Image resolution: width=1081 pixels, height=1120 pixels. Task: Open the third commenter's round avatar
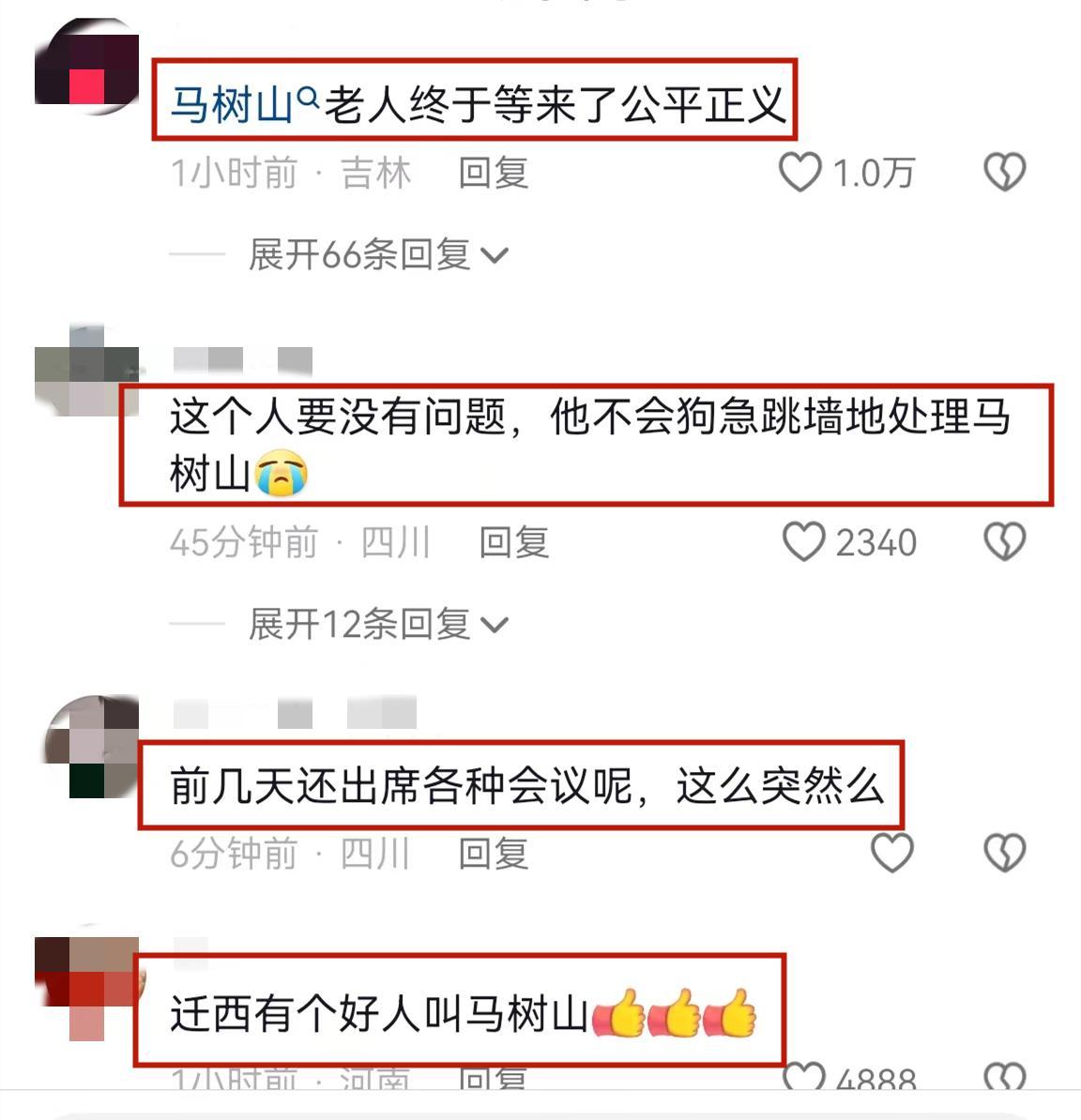(91, 747)
